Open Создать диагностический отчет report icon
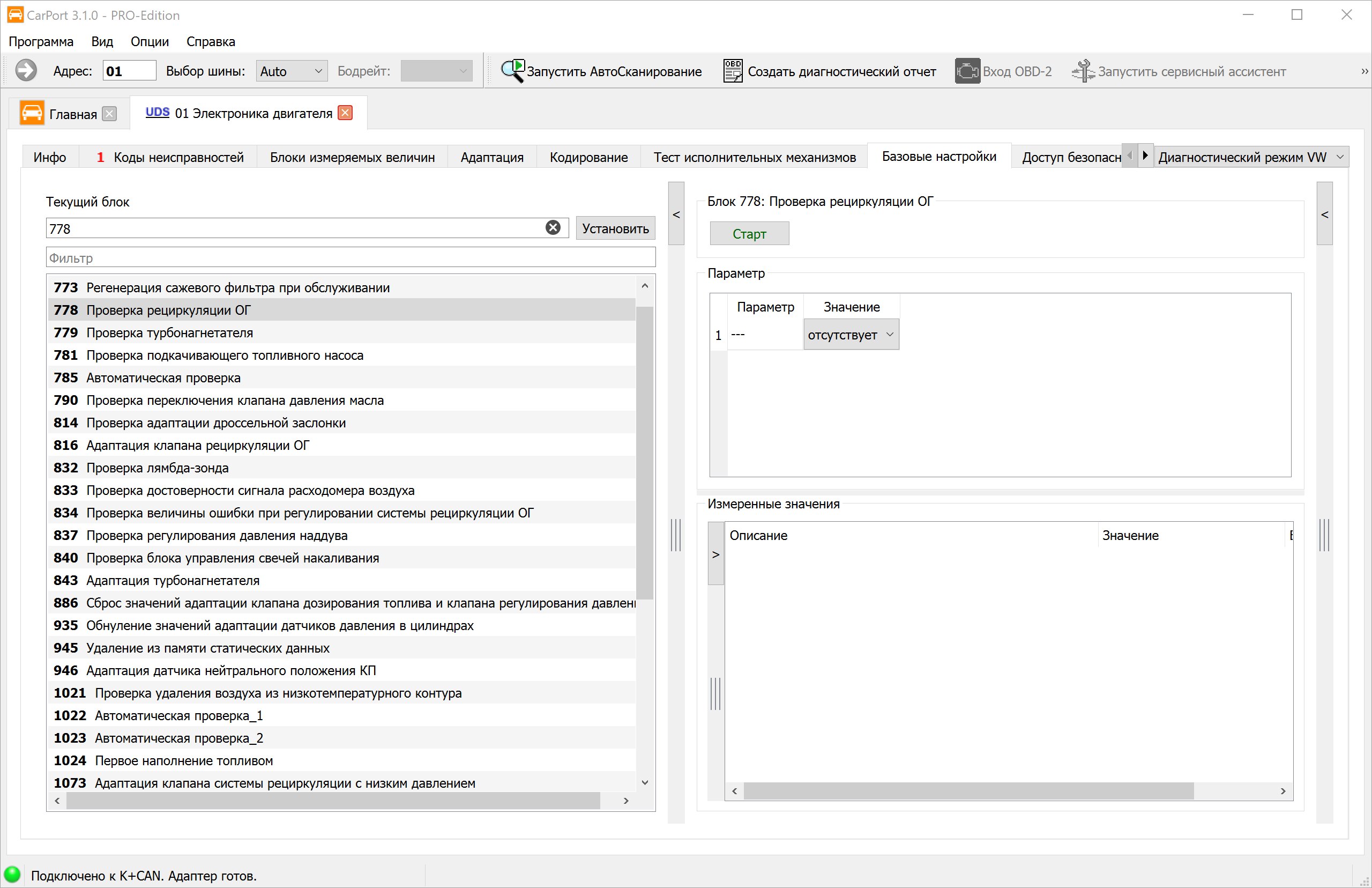This screenshot has width=1372, height=888. click(x=733, y=71)
